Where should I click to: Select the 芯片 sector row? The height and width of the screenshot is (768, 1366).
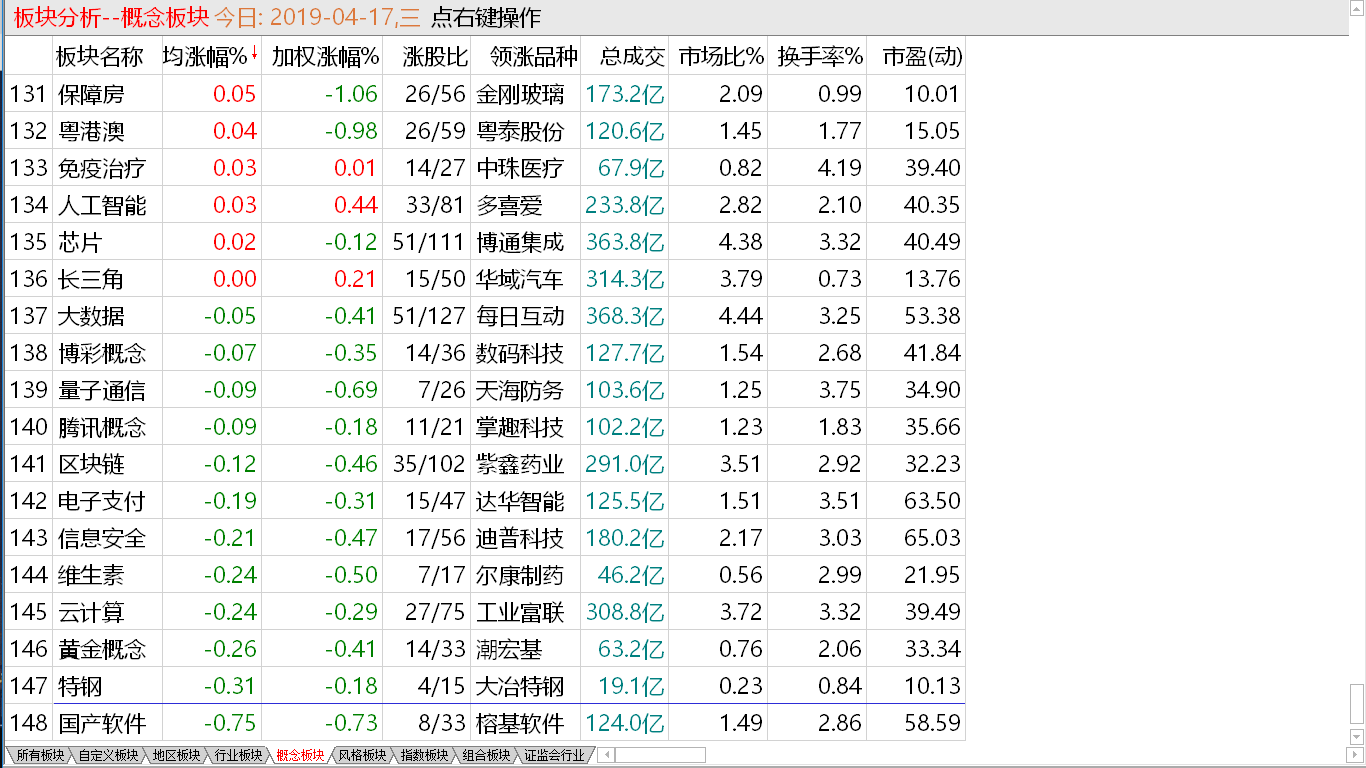pyautogui.click(x=486, y=242)
